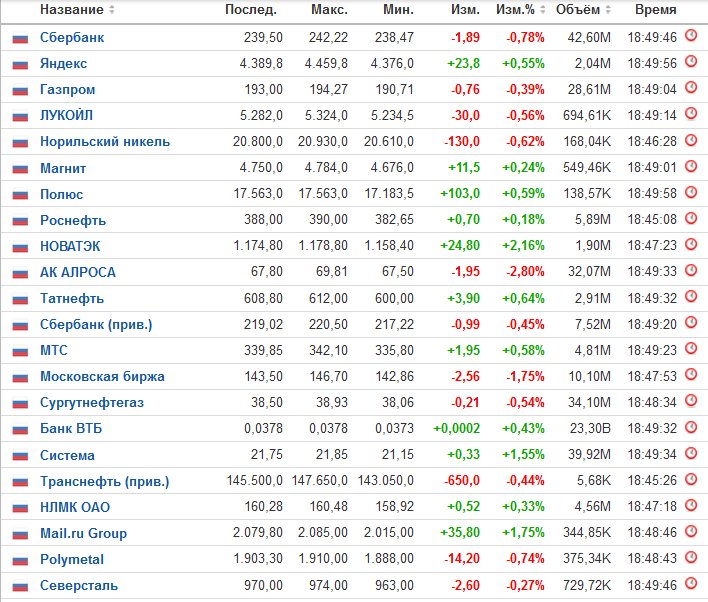Click АК АЛРОСА percent change -2,80%
Image resolution: width=708 pixels, height=602 pixels.
point(525,272)
